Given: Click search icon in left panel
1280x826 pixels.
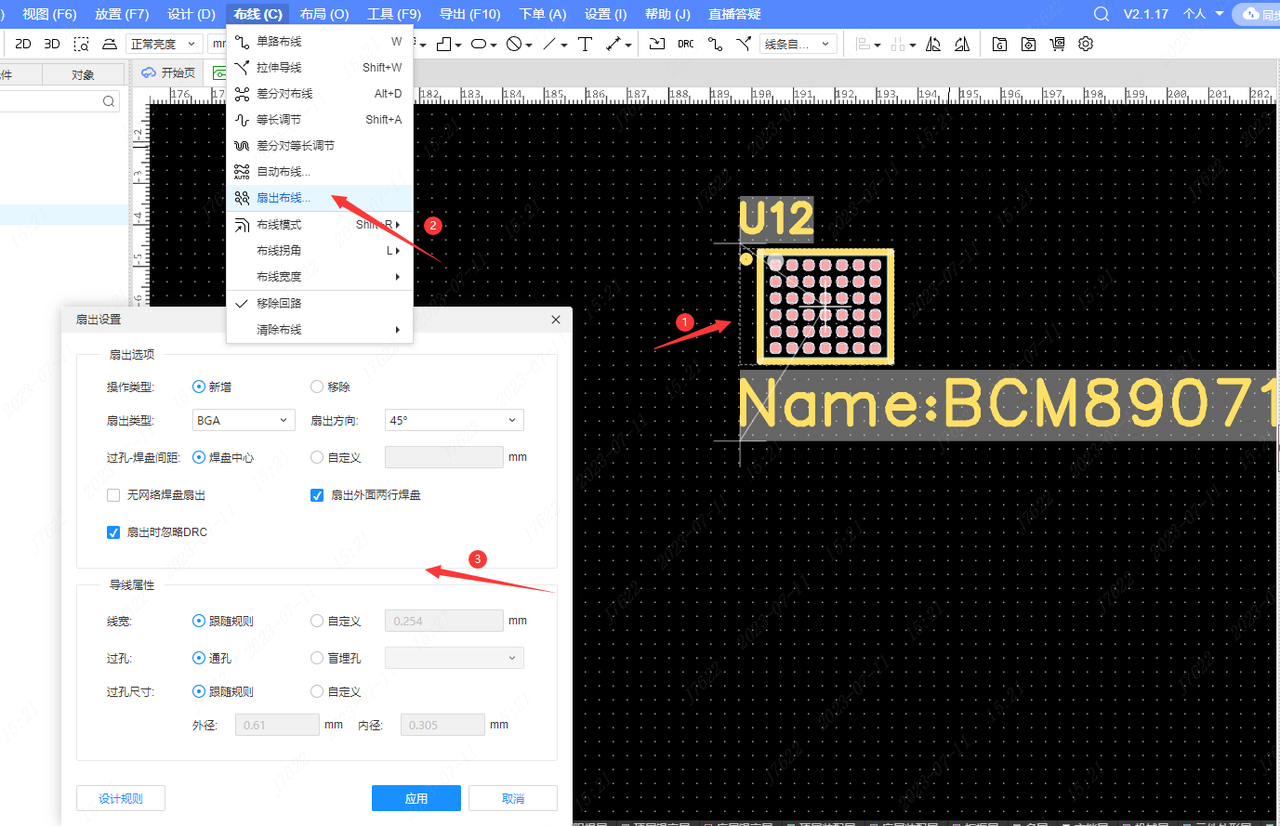Looking at the screenshot, I should (108, 101).
